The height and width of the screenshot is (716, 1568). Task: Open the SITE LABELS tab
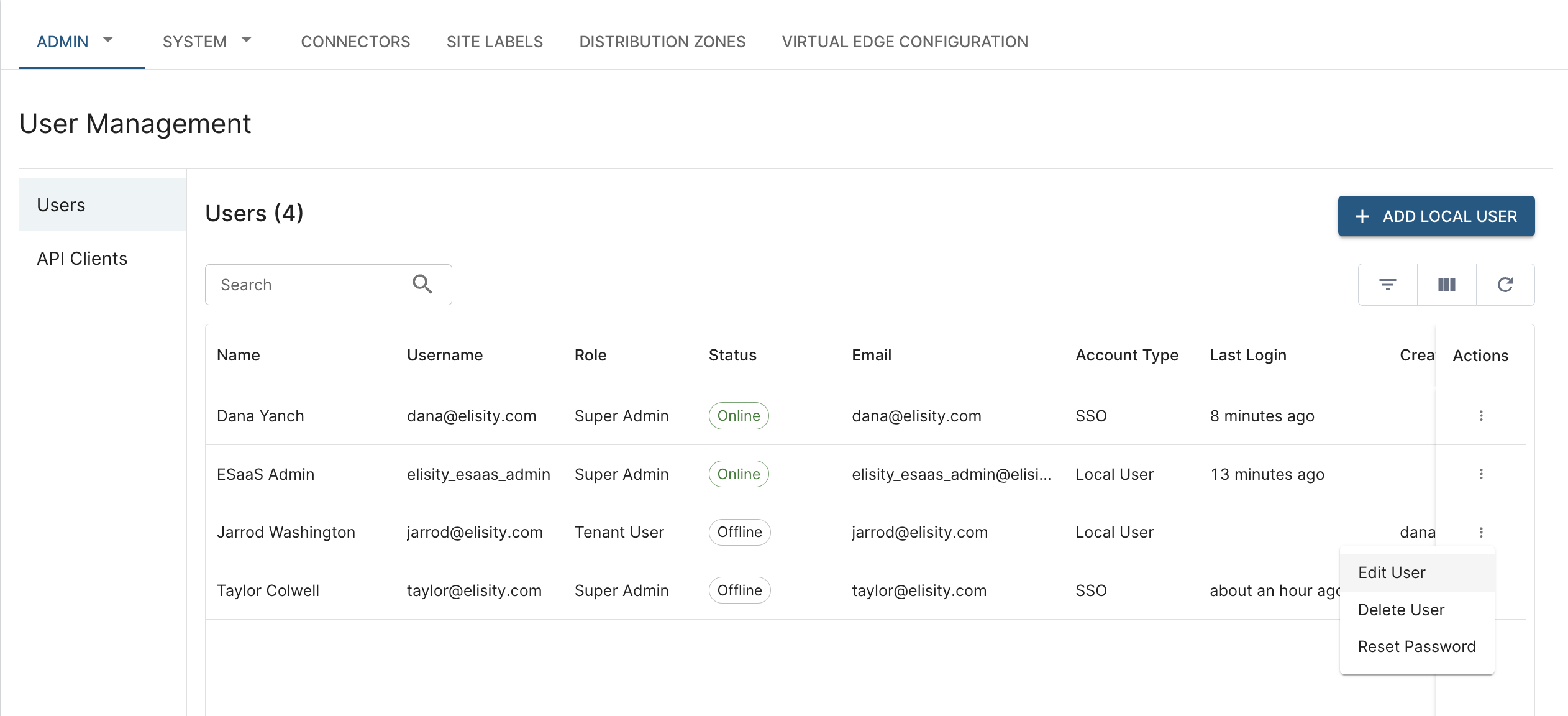click(495, 42)
